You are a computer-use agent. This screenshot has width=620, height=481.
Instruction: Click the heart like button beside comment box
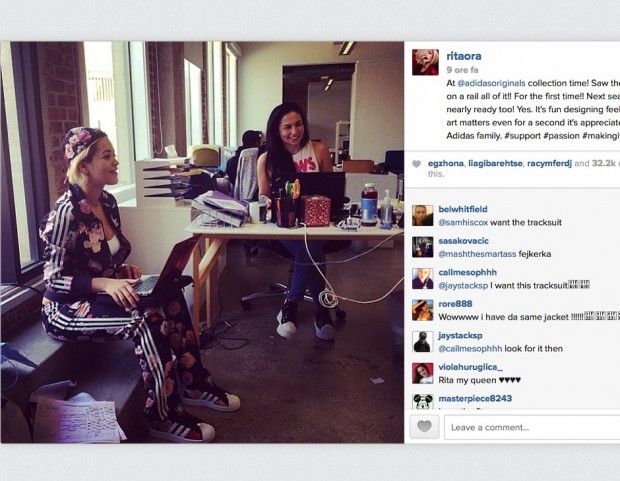pyautogui.click(x=424, y=426)
